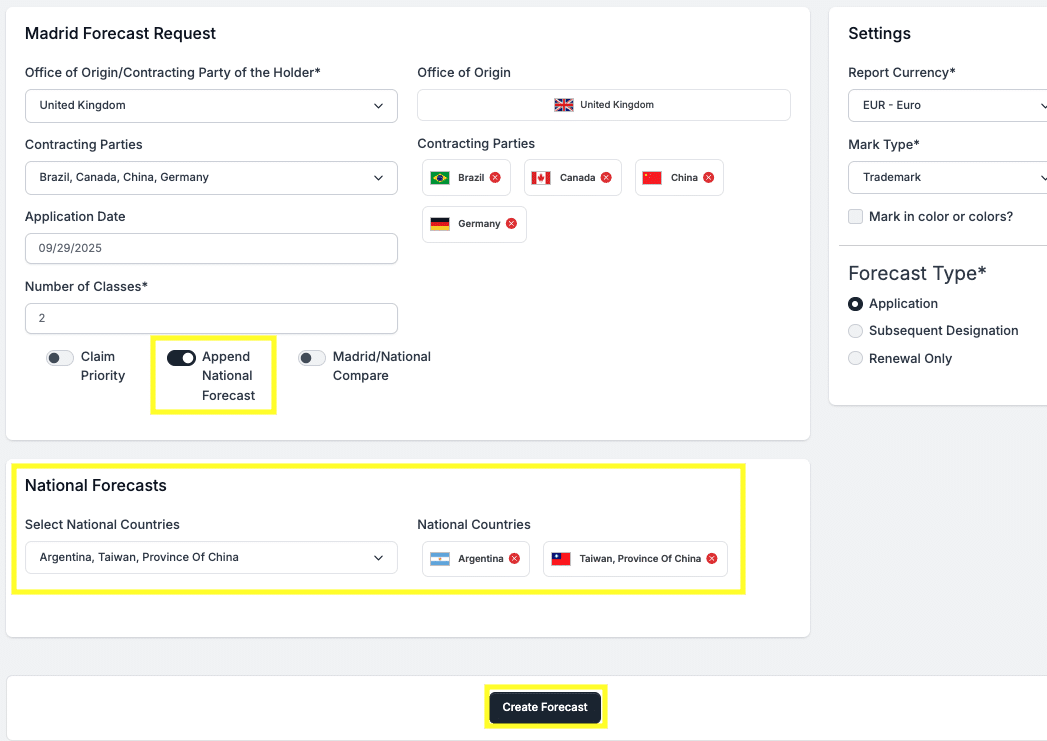This screenshot has width=1047, height=741.
Task: Open Select National Countries dropdown
Action: (x=211, y=558)
